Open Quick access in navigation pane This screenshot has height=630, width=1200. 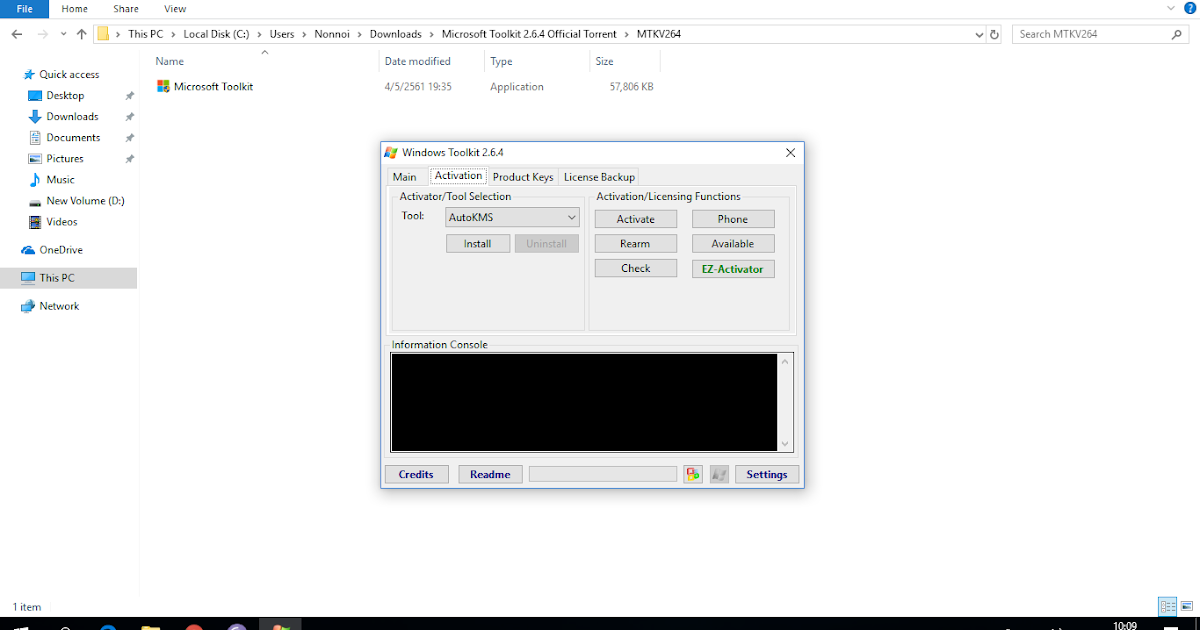click(x=60, y=74)
